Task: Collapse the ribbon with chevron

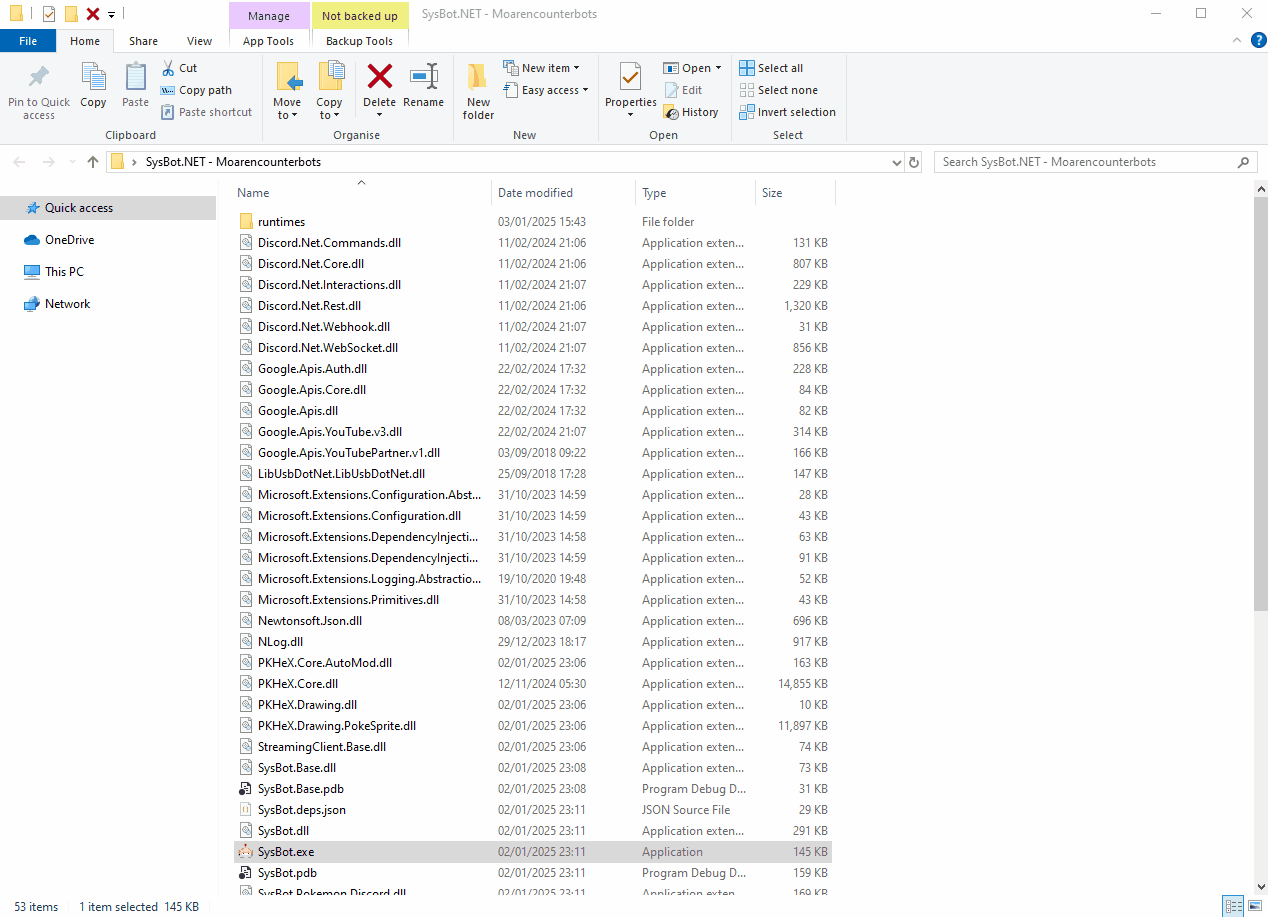Action: point(1235,41)
